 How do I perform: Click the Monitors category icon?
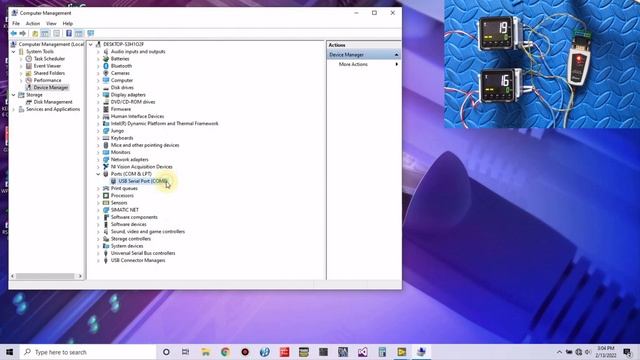[106, 153]
